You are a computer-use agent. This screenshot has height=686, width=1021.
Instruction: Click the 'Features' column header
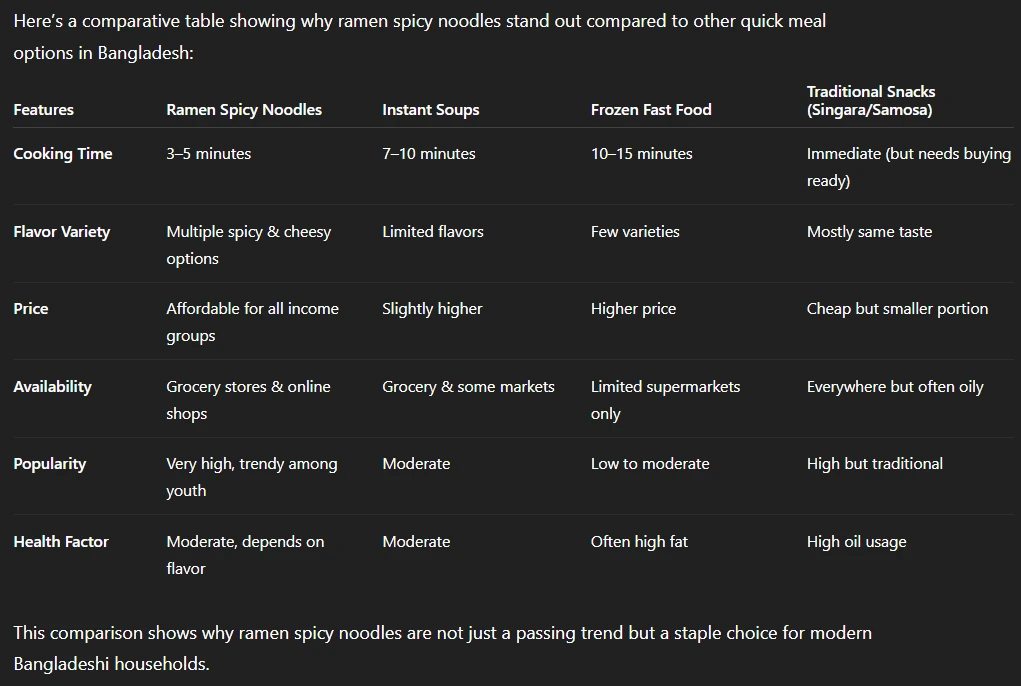(x=43, y=110)
